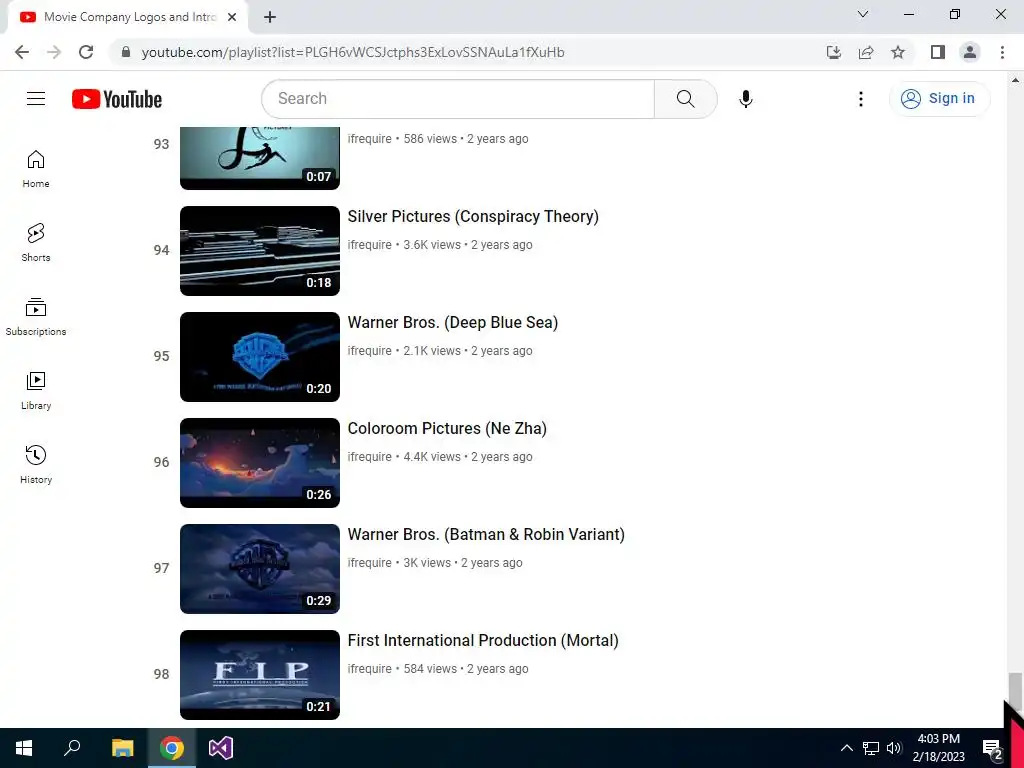Open the YouTube guide hamburger menu

pos(36,99)
